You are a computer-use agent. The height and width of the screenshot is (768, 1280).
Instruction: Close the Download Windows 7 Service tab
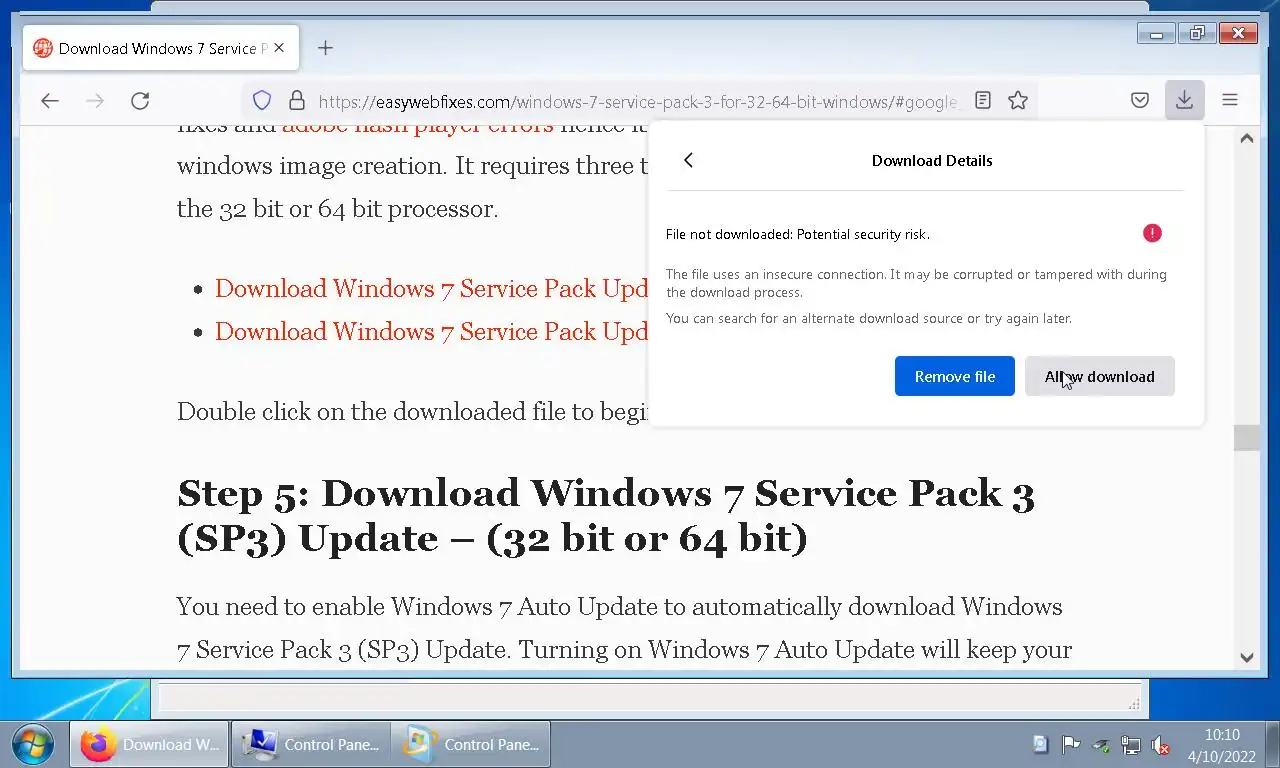coord(279,48)
